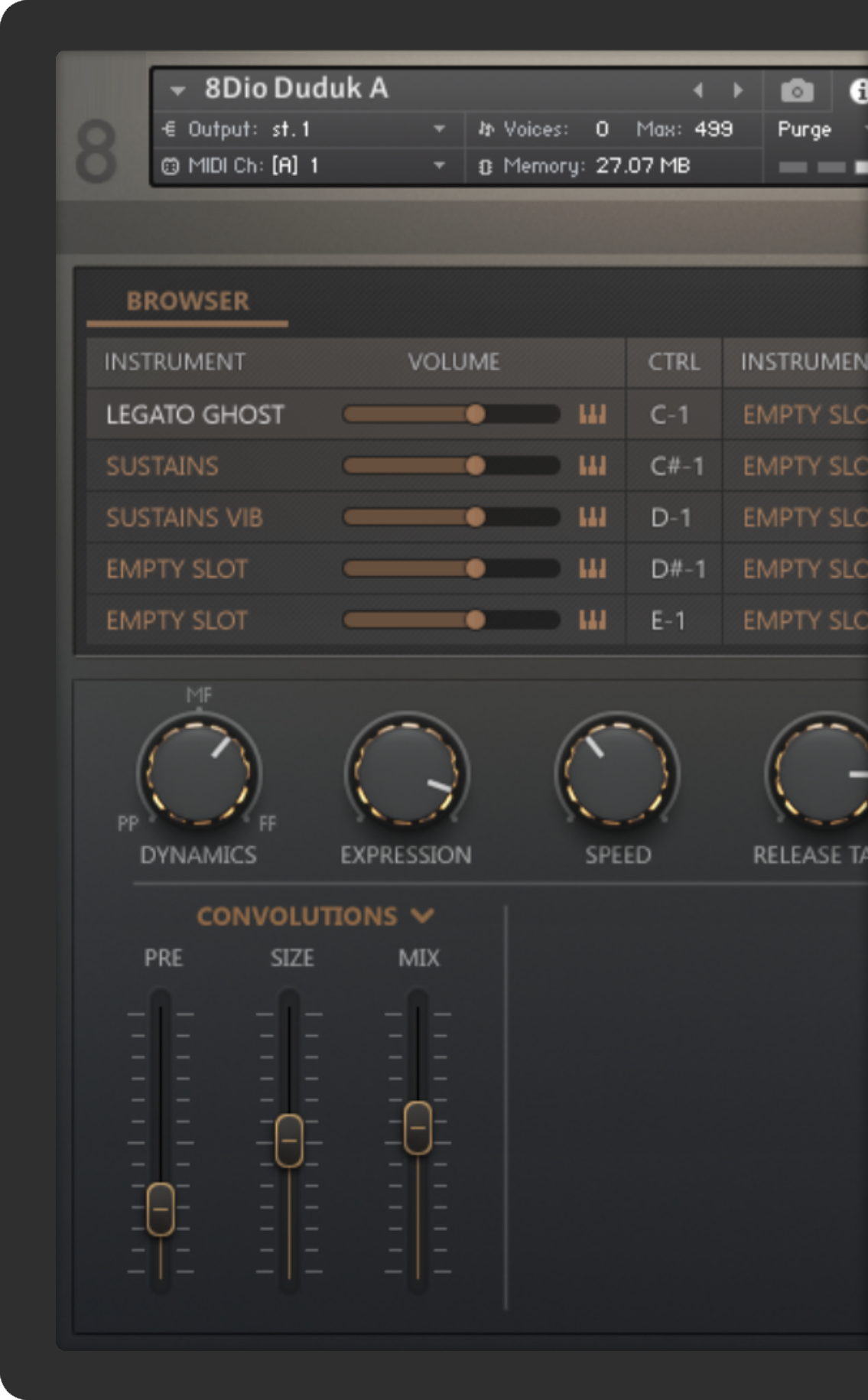868x1400 pixels.
Task: Click the VOLUME column header
Action: [454, 362]
